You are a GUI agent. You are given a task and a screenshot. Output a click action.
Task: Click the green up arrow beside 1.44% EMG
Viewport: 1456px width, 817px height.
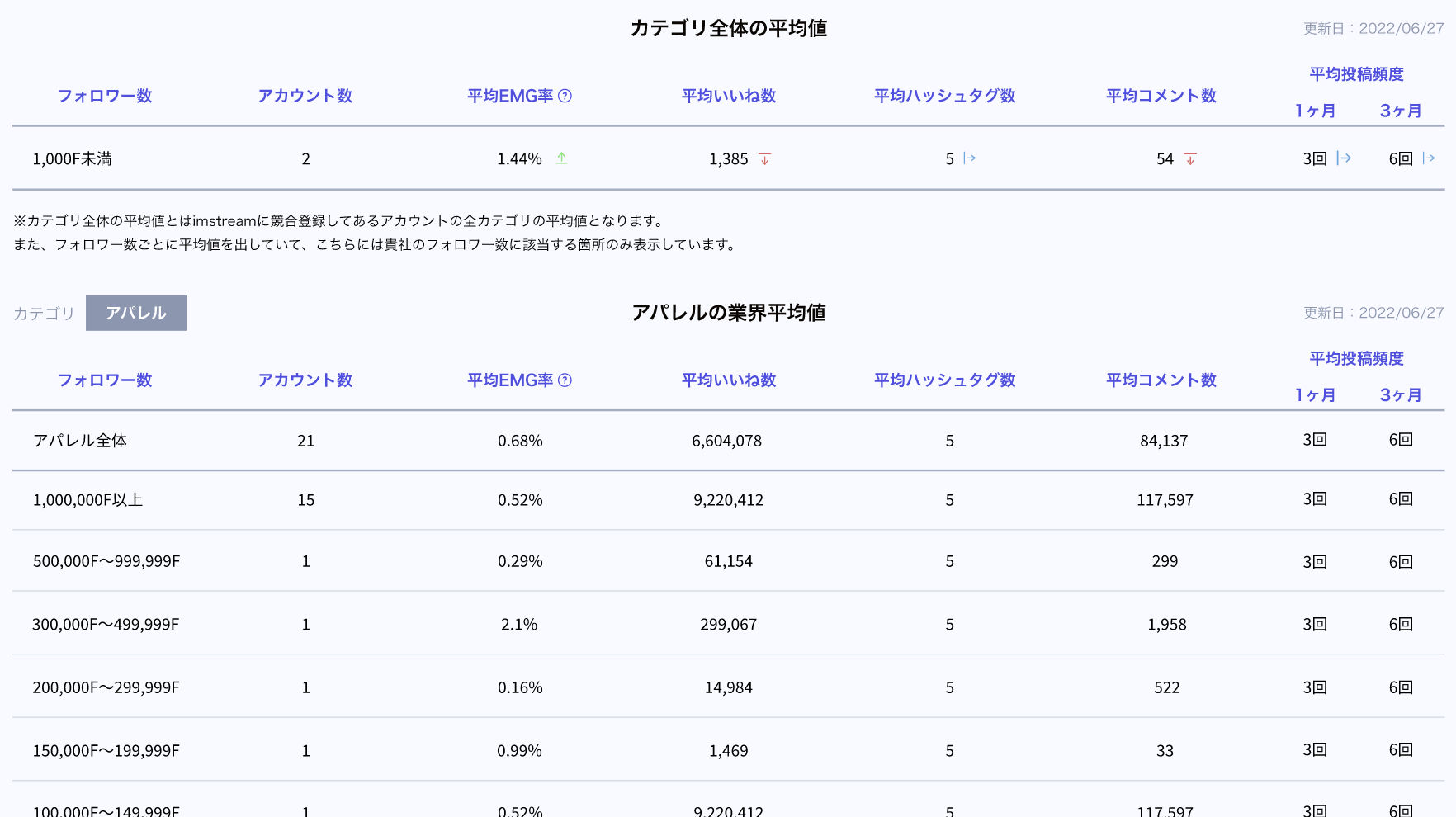[562, 159]
